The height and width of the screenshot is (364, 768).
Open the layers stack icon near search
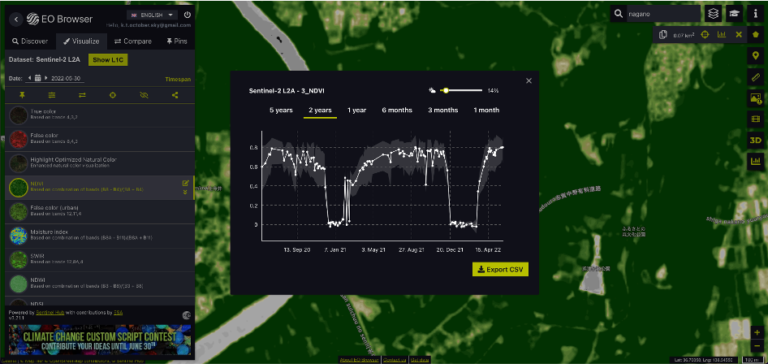[x=713, y=14]
